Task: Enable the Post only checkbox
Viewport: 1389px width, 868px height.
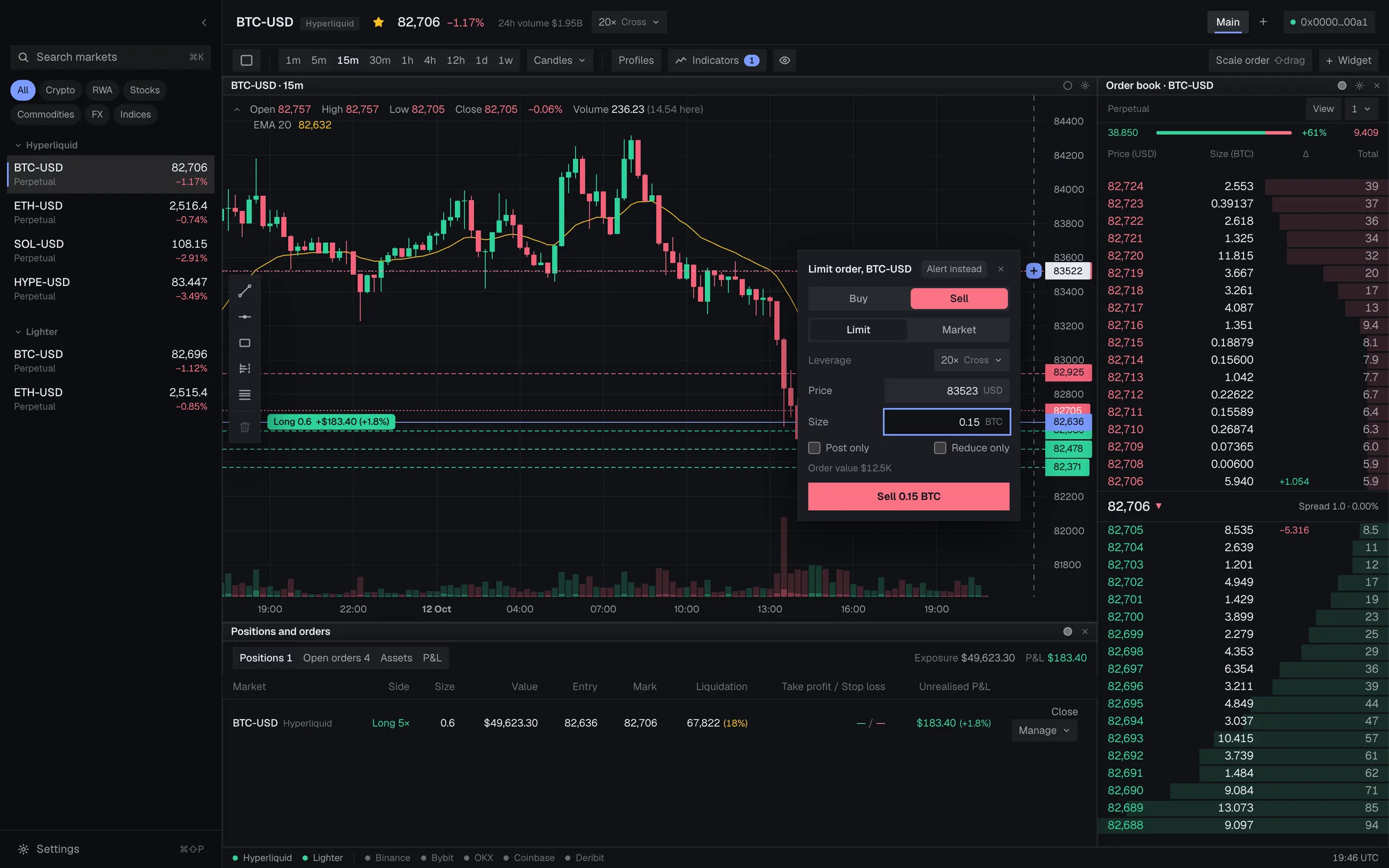Action: click(814, 448)
